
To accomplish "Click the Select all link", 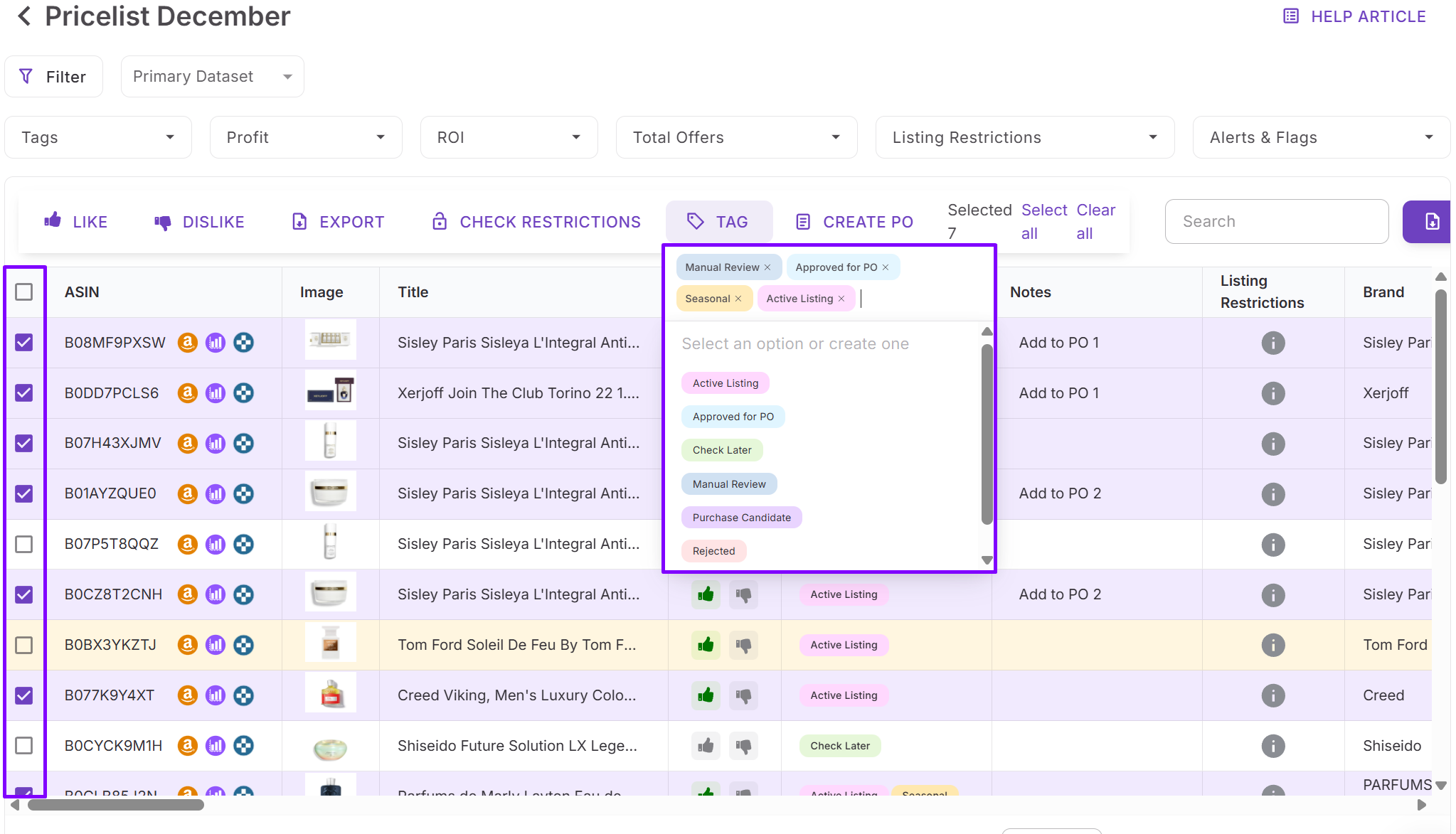I will [1043, 221].
